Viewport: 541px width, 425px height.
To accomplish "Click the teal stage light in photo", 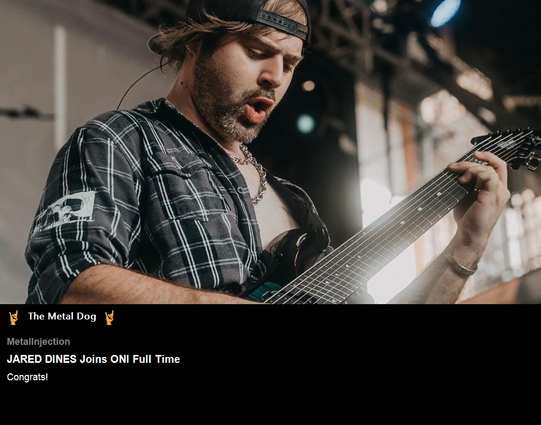I will (306, 124).
